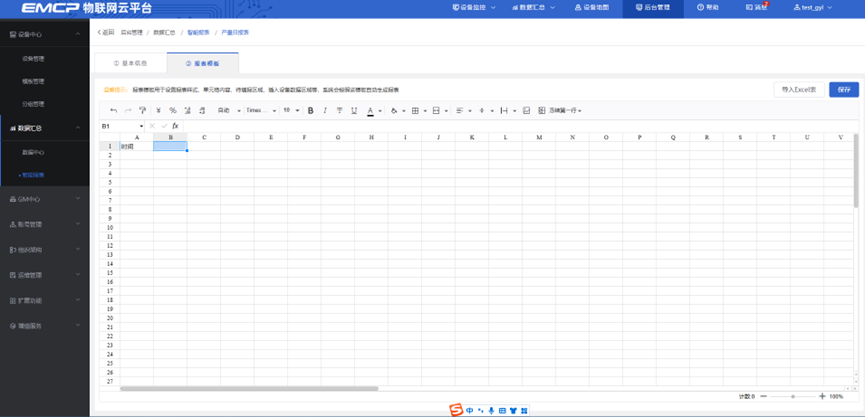Expand the 增值服务 sidebar section

point(45,326)
